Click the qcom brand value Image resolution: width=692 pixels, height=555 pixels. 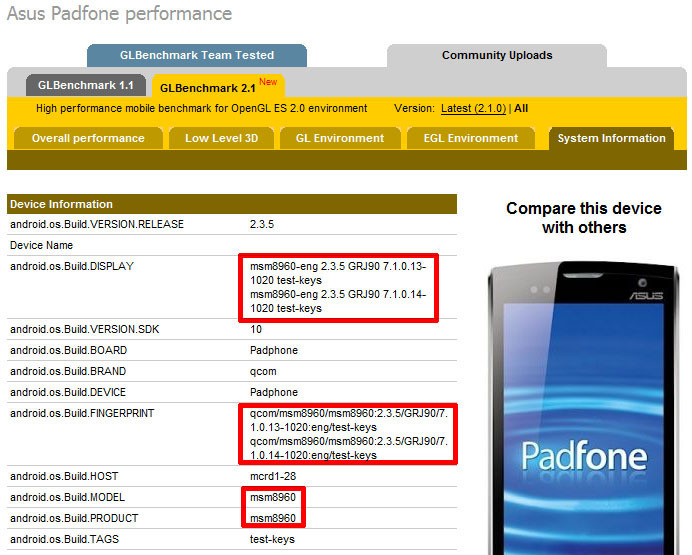(263, 372)
